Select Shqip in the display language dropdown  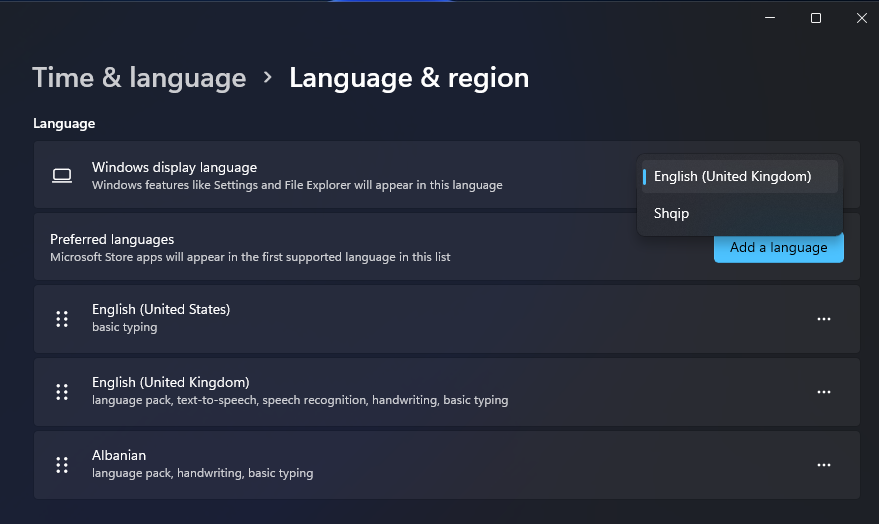(x=739, y=214)
